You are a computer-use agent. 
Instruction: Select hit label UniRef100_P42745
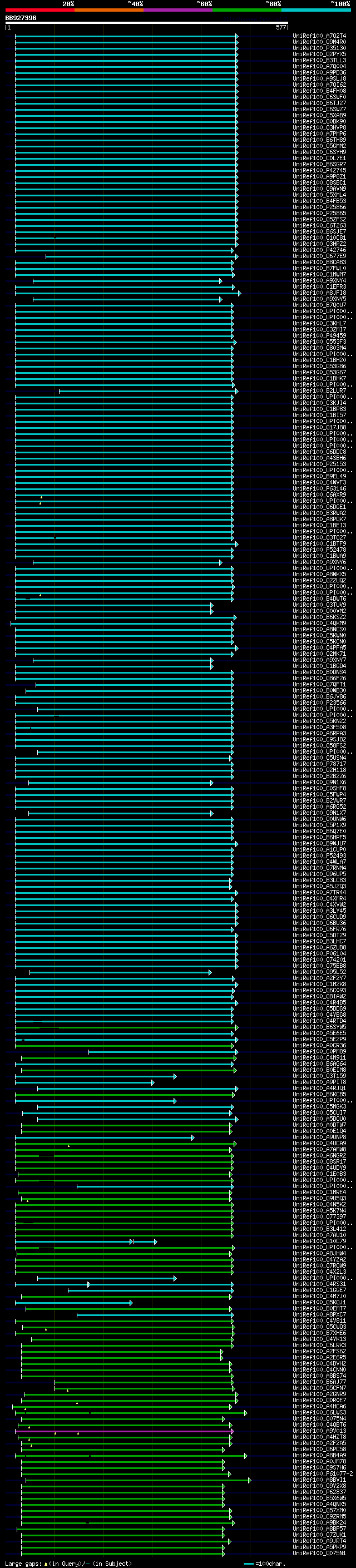(x=319, y=170)
